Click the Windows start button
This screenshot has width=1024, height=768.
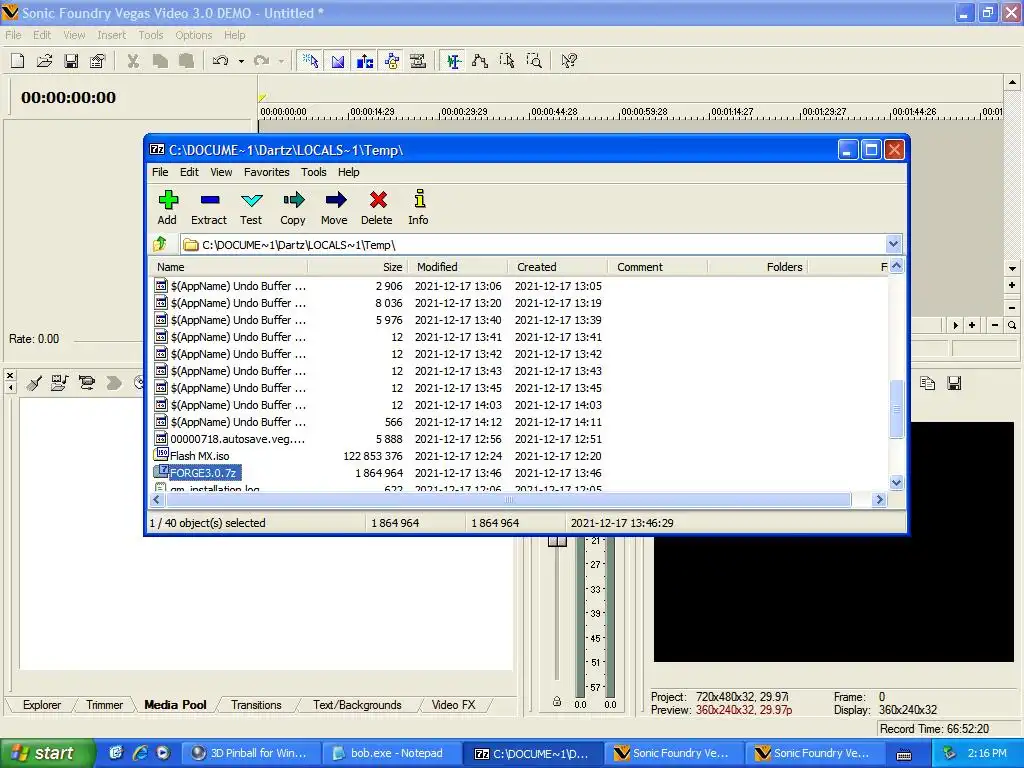47,754
